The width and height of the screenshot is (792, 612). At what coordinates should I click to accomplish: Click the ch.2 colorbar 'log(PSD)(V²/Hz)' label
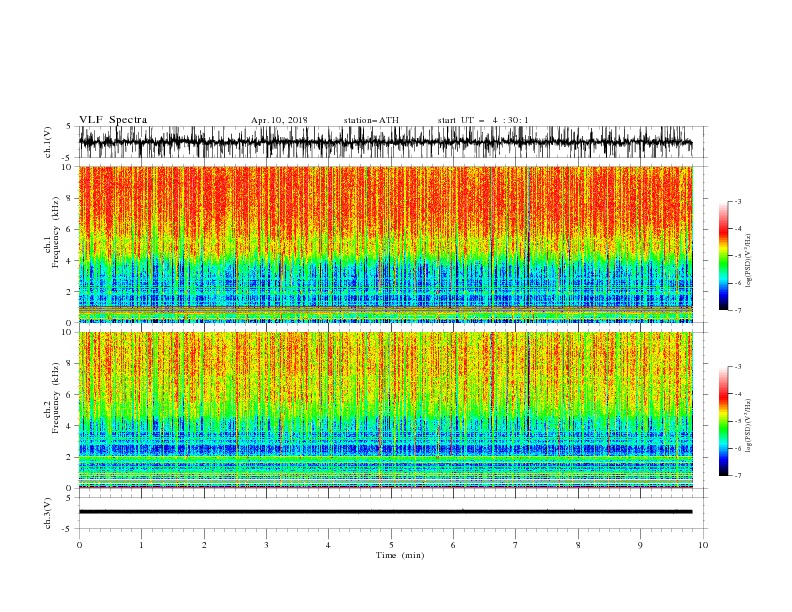[749, 426]
